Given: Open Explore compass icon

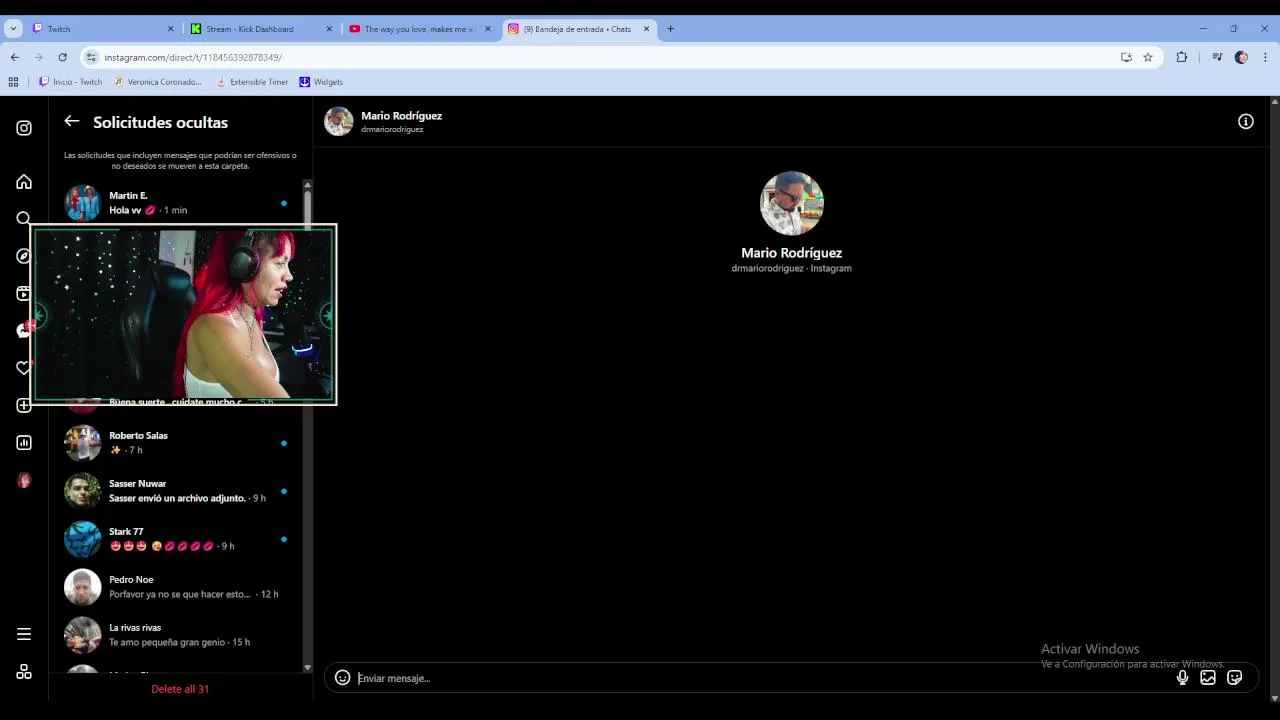Looking at the screenshot, I should pos(24,256).
